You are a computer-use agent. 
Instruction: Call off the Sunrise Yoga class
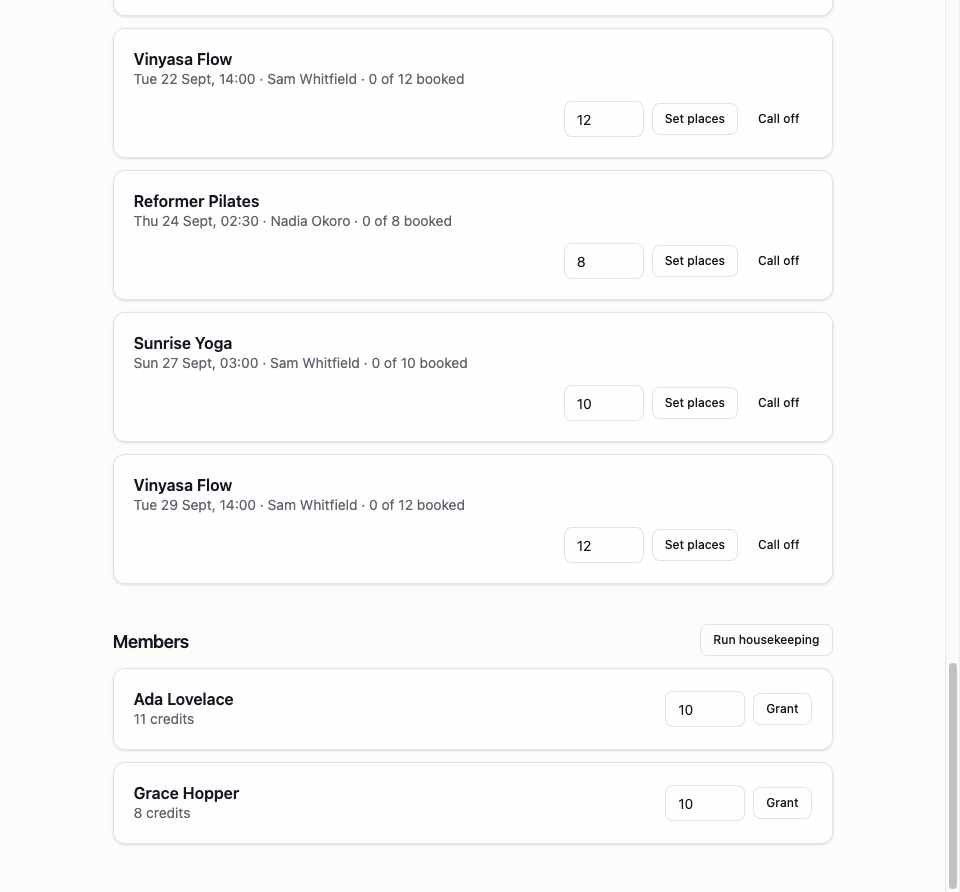[778, 403]
